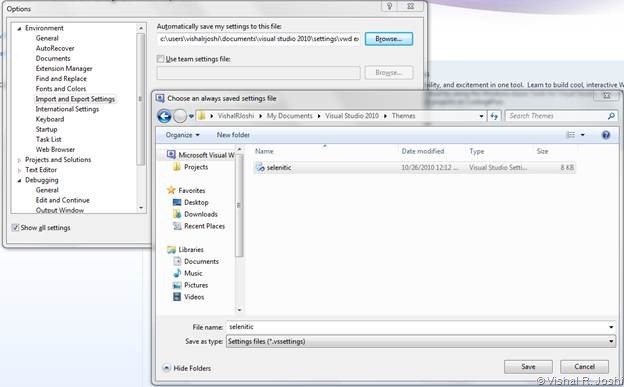Click the Hide Folders link
Screen dimensions: 624x387
192,368
